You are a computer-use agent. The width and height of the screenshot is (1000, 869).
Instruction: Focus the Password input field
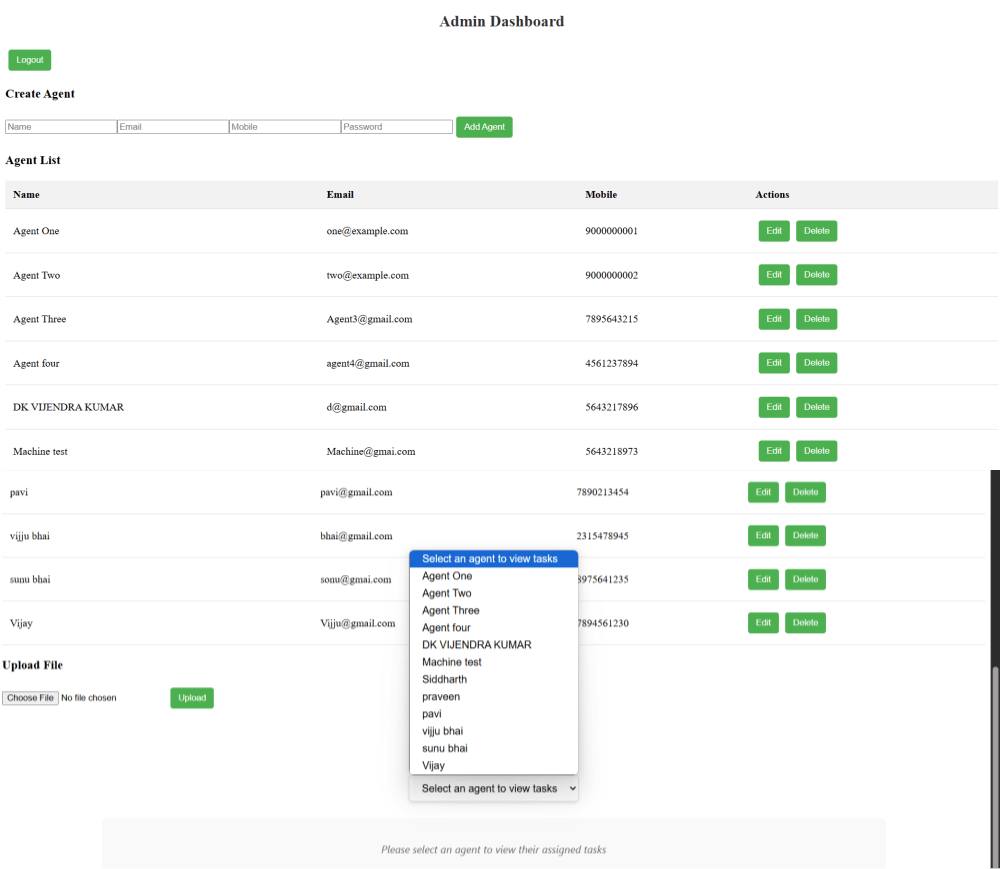[397, 127]
